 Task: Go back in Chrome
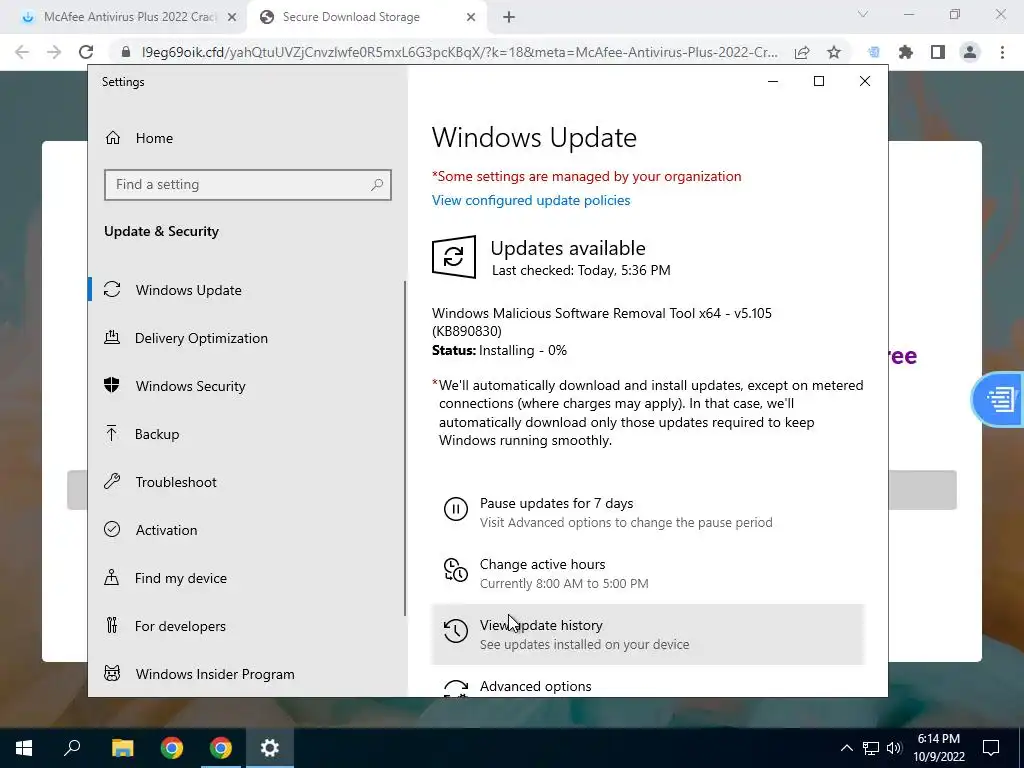[22, 52]
